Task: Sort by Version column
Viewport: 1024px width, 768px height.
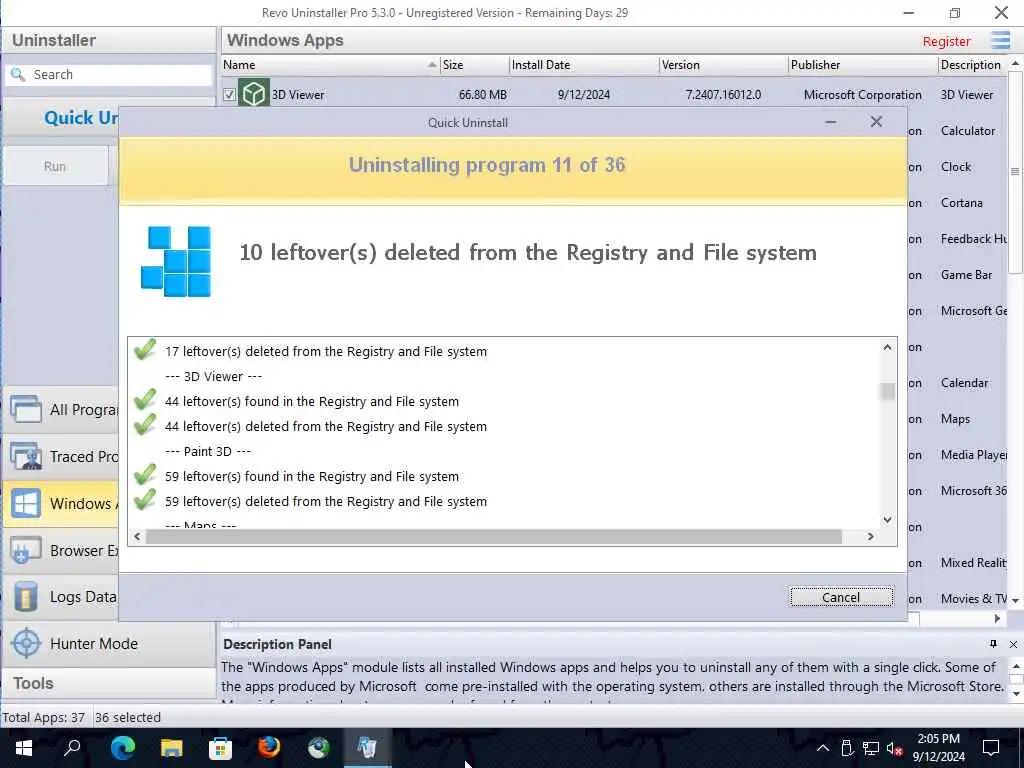Action: point(724,65)
